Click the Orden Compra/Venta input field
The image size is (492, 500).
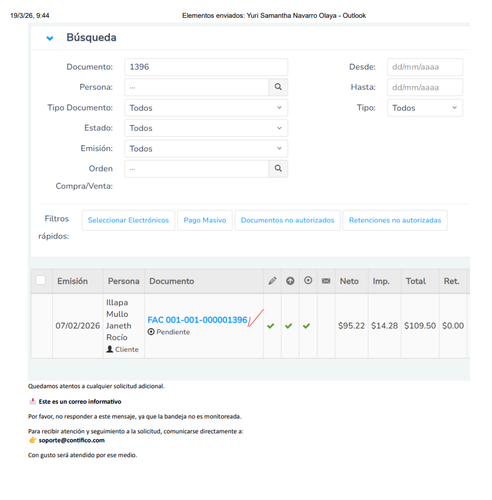(197, 169)
